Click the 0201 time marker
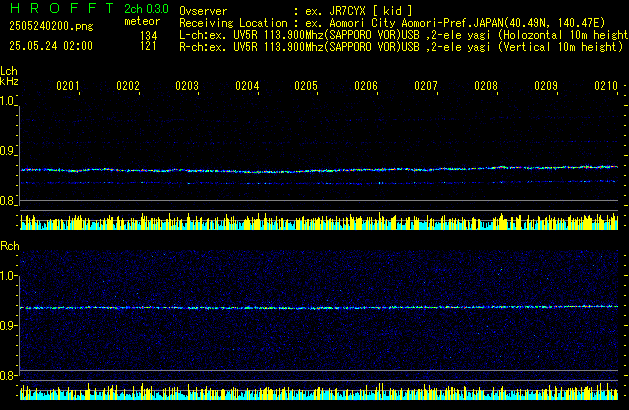 click(x=68, y=86)
